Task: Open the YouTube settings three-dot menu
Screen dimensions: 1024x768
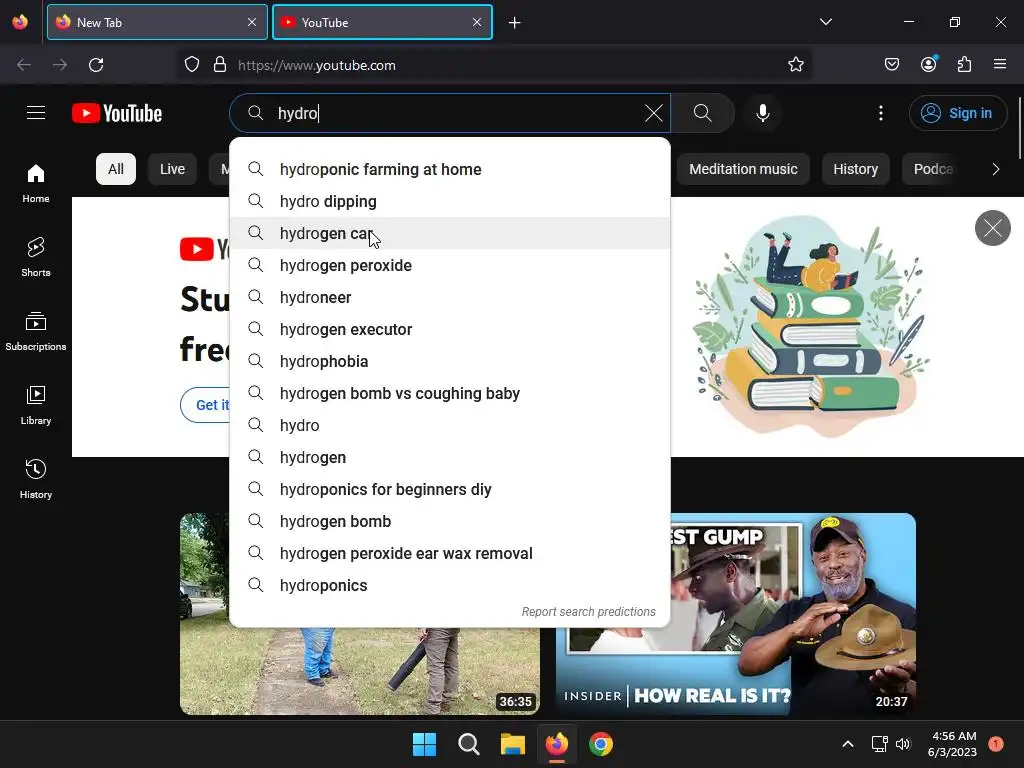Action: [x=880, y=113]
